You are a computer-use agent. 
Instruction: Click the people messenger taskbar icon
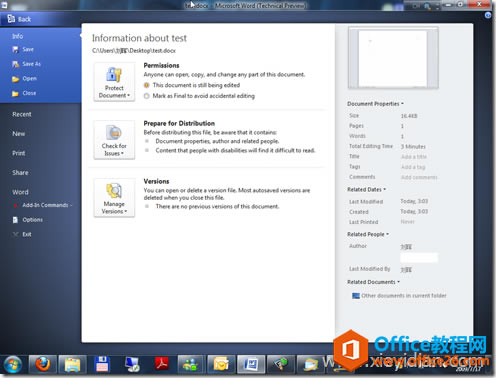coord(191,364)
